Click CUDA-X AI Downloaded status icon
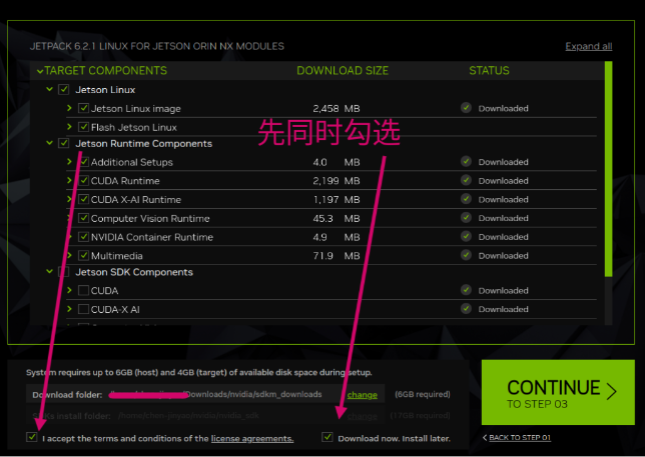Image resolution: width=645 pixels, height=457 pixels. (466, 309)
